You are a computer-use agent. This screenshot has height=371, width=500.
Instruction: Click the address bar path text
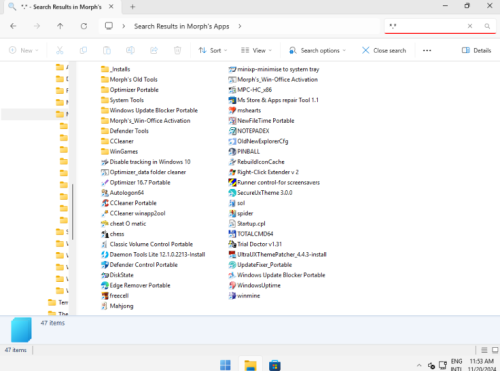click(182, 26)
